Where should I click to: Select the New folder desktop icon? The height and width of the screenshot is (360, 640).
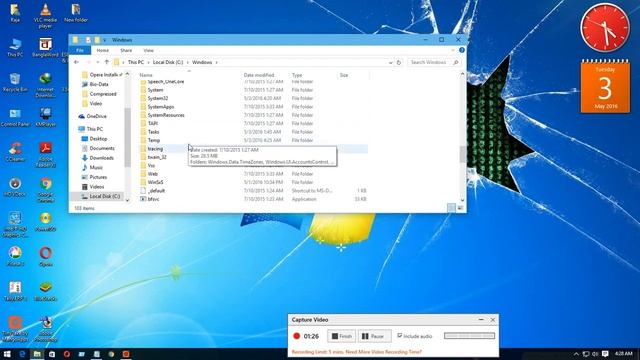(76, 13)
